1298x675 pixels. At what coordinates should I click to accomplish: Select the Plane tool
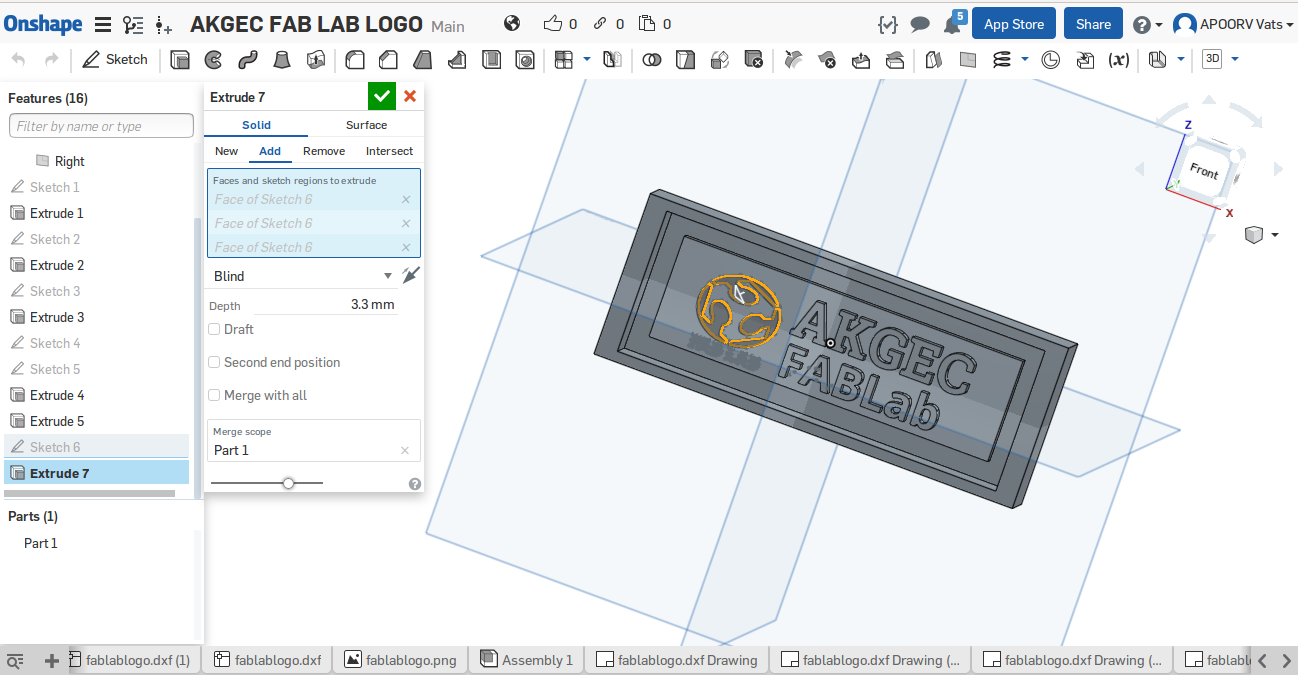pyautogui.click(x=967, y=60)
